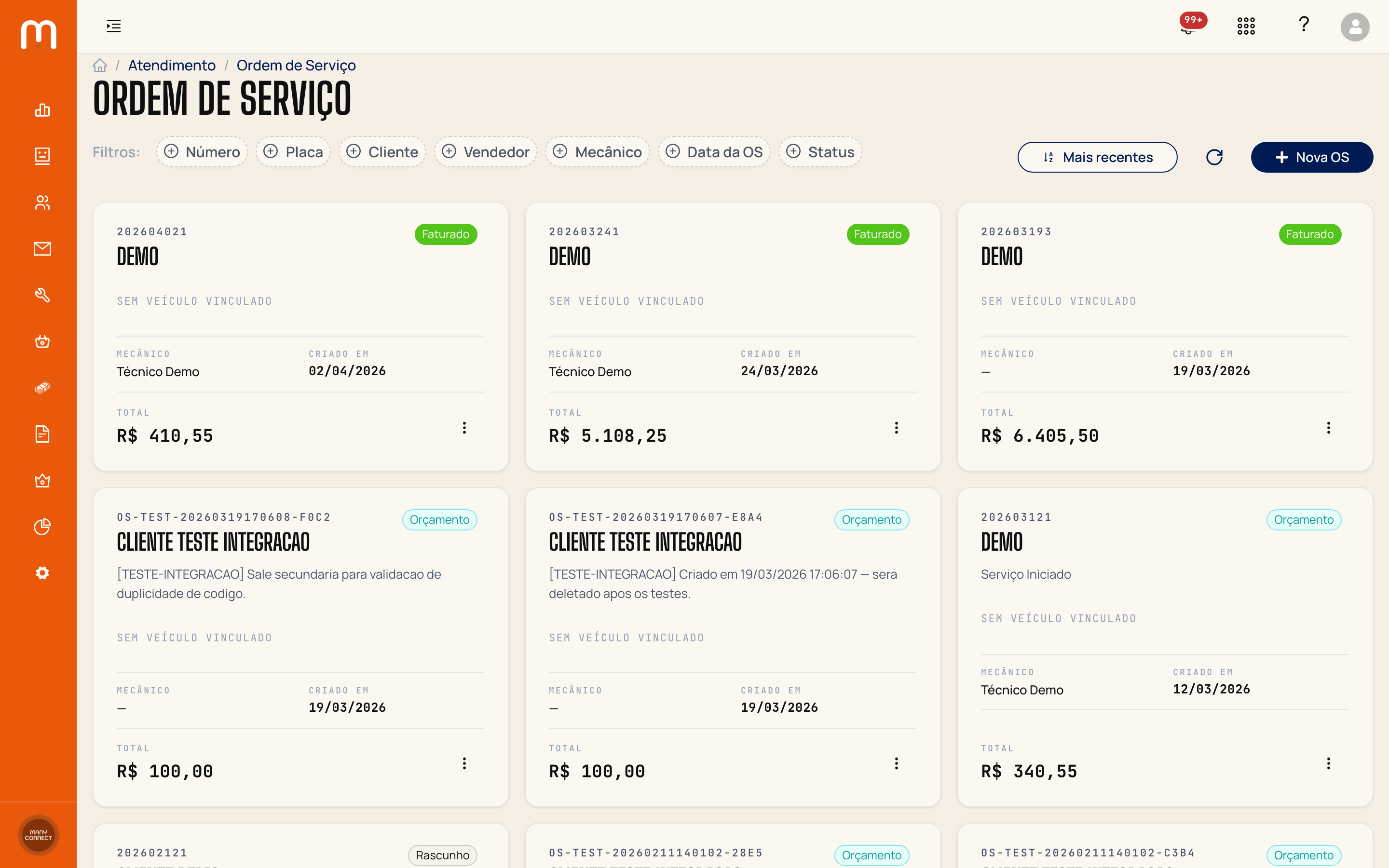Add the Placa filter
Image resolution: width=1389 pixels, height=868 pixels.
coord(293,151)
